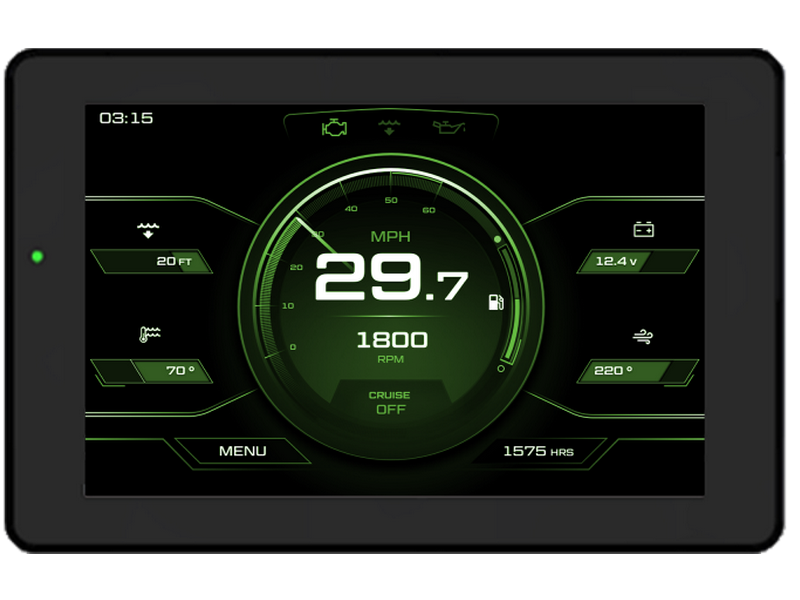Tap the water depth alarm icon at top

click(x=390, y=127)
